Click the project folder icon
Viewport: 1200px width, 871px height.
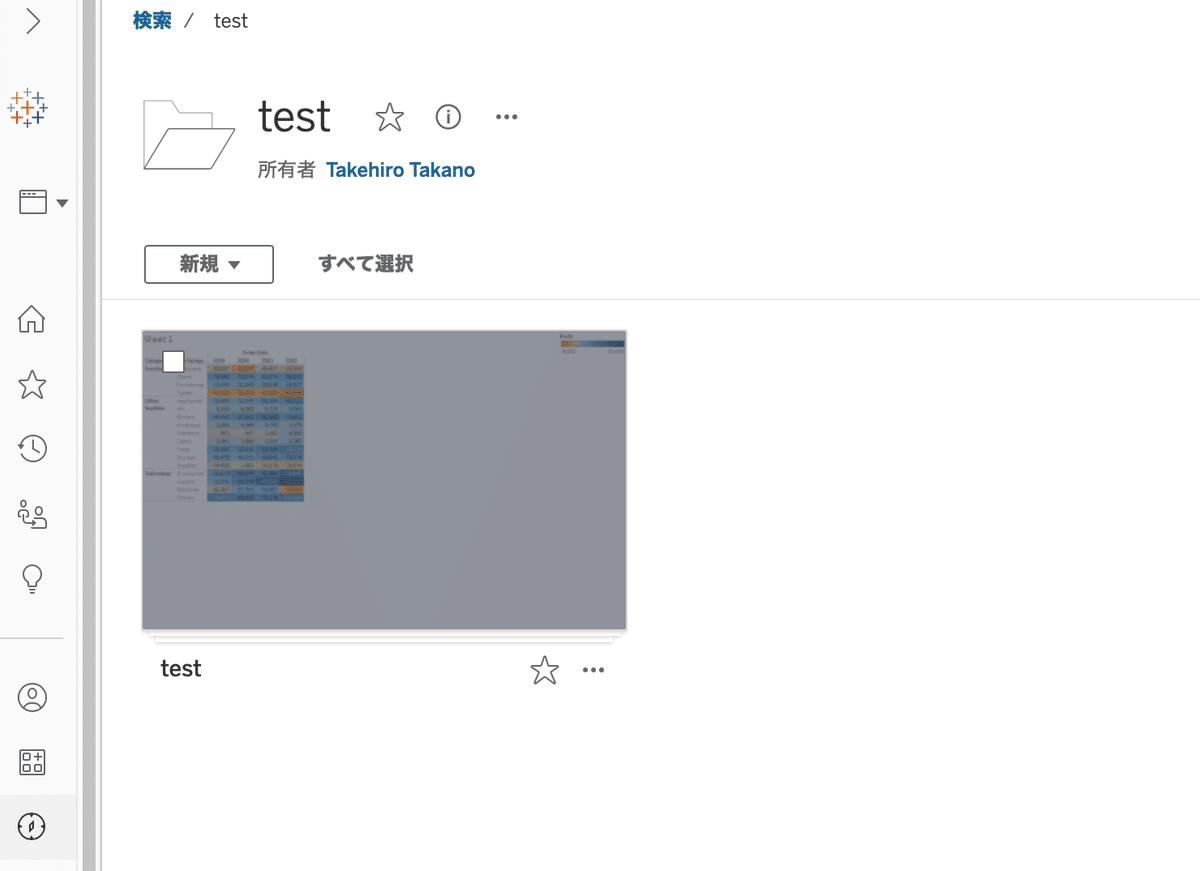pos(189,134)
